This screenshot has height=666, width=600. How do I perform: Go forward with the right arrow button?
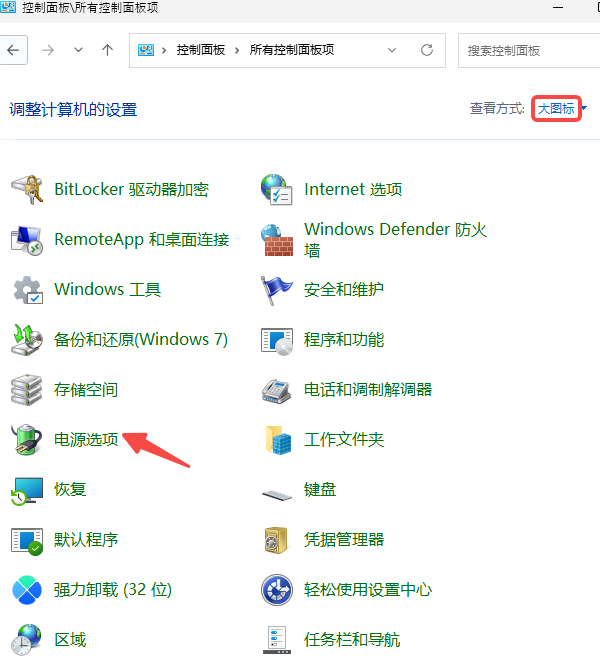coord(48,50)
